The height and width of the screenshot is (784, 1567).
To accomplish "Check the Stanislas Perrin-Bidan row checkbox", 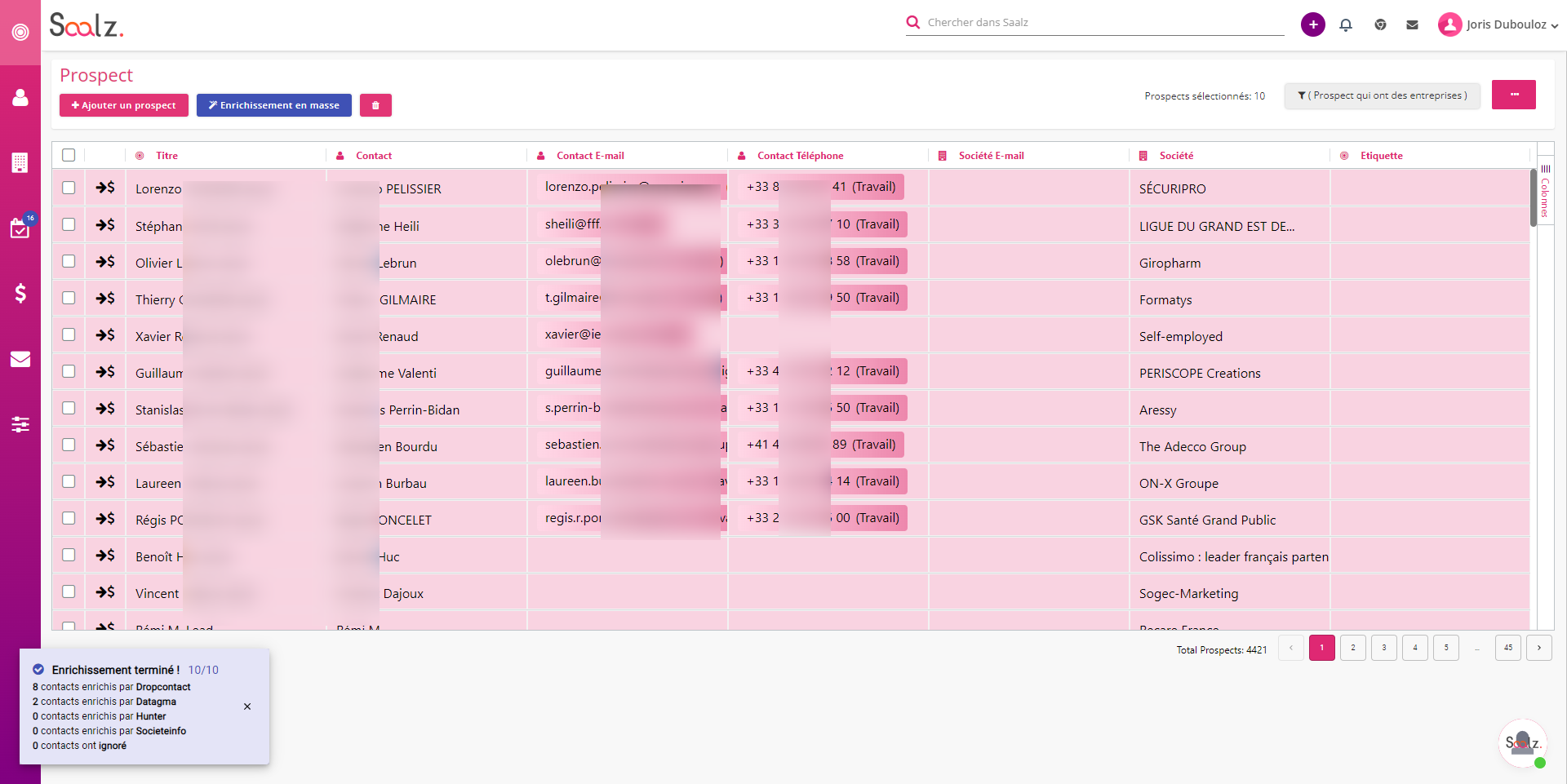I will point(69,408).
